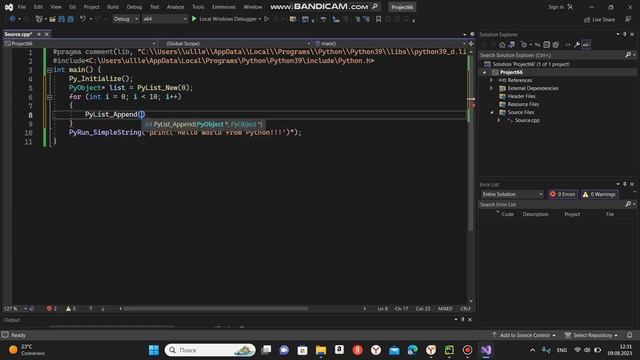Open the main() member dropdown
Viewport: 640px width, 360px height.
(x=390, y=43)
